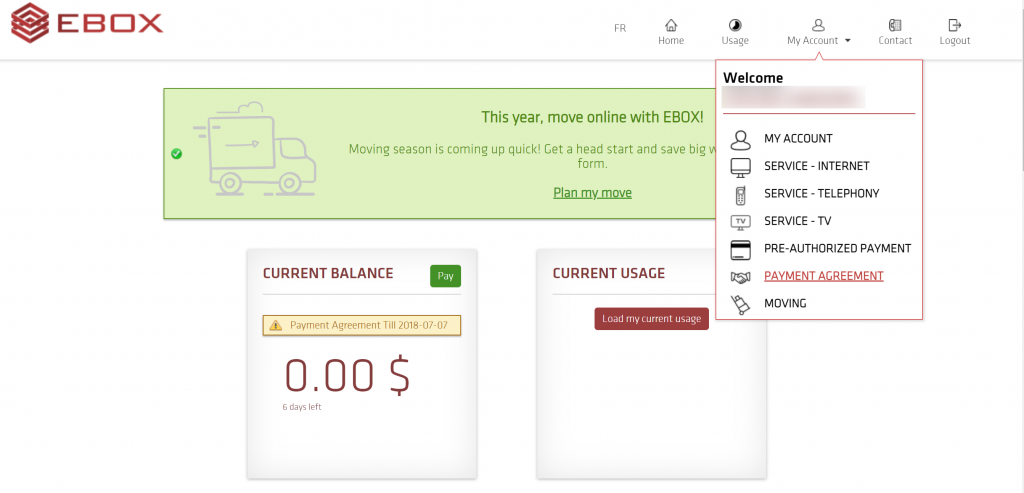Click the person icon beside My Account
This screenshot has width=1024, height=493.
740,139
